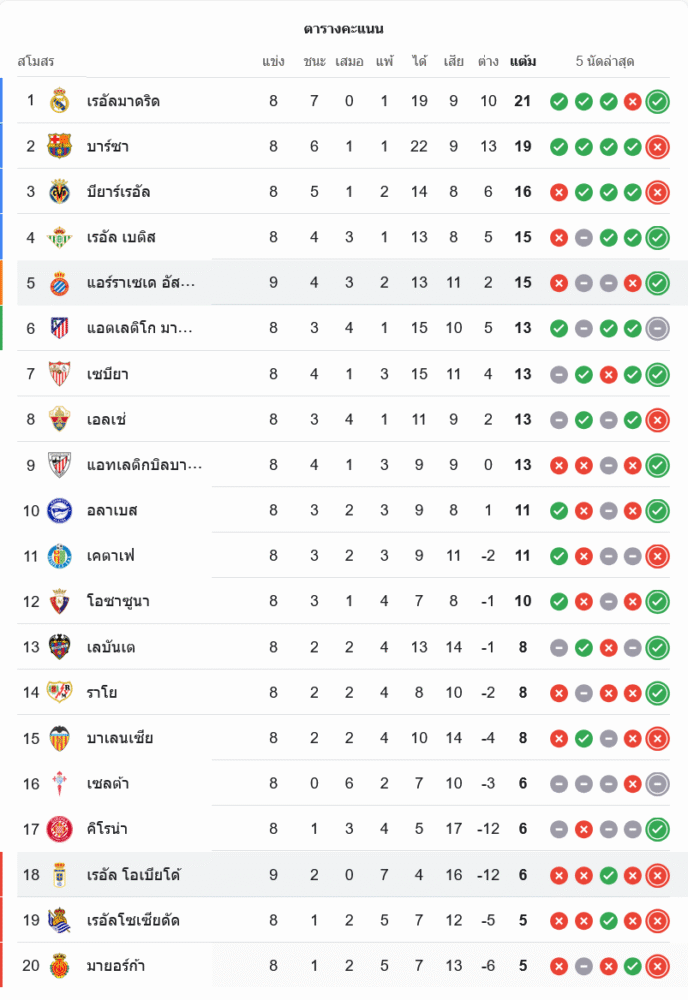Click the Villarreal yellow crest icon
The width and height of the screenshot is (688, 1000).
pyautogui.click(x=60, y=192)
